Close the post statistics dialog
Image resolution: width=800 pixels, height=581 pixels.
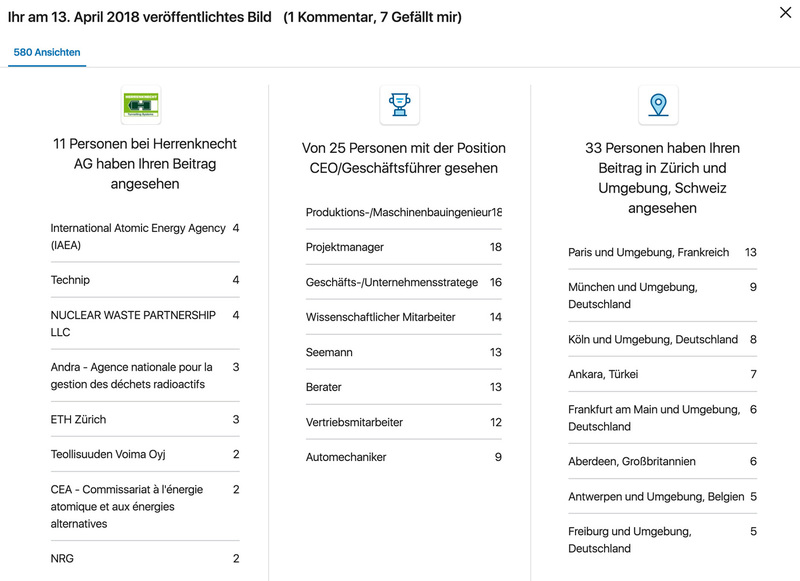coord(785,13)
